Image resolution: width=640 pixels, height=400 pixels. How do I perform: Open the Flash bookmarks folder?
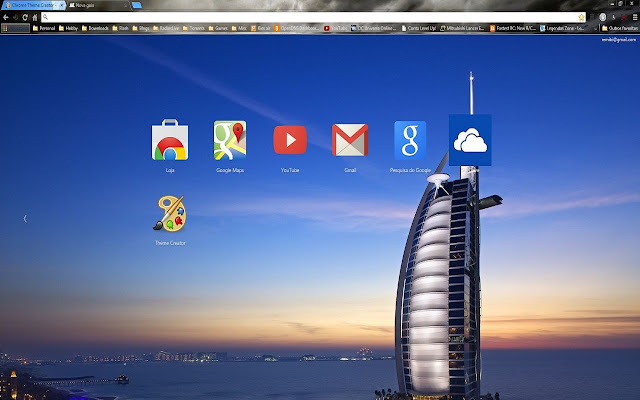pos(120,28)
